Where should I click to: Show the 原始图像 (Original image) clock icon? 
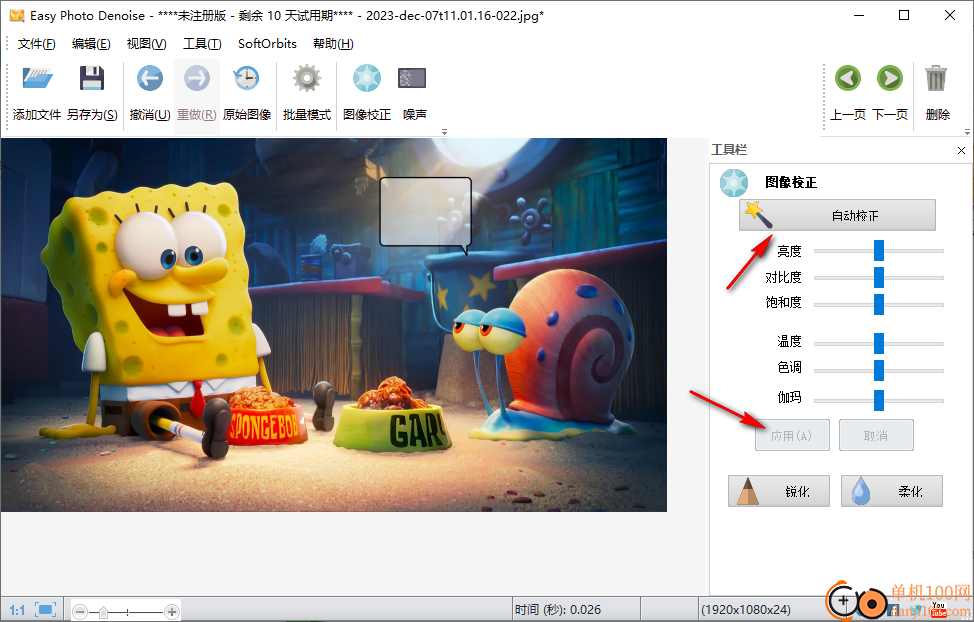click(247, 78)
